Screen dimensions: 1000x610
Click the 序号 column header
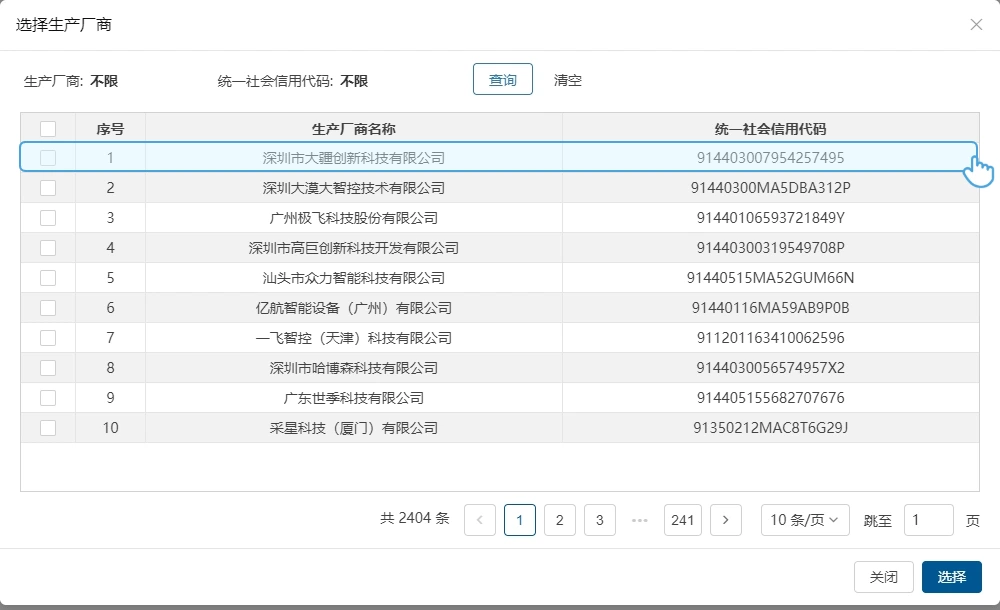[x=110, y=129]
